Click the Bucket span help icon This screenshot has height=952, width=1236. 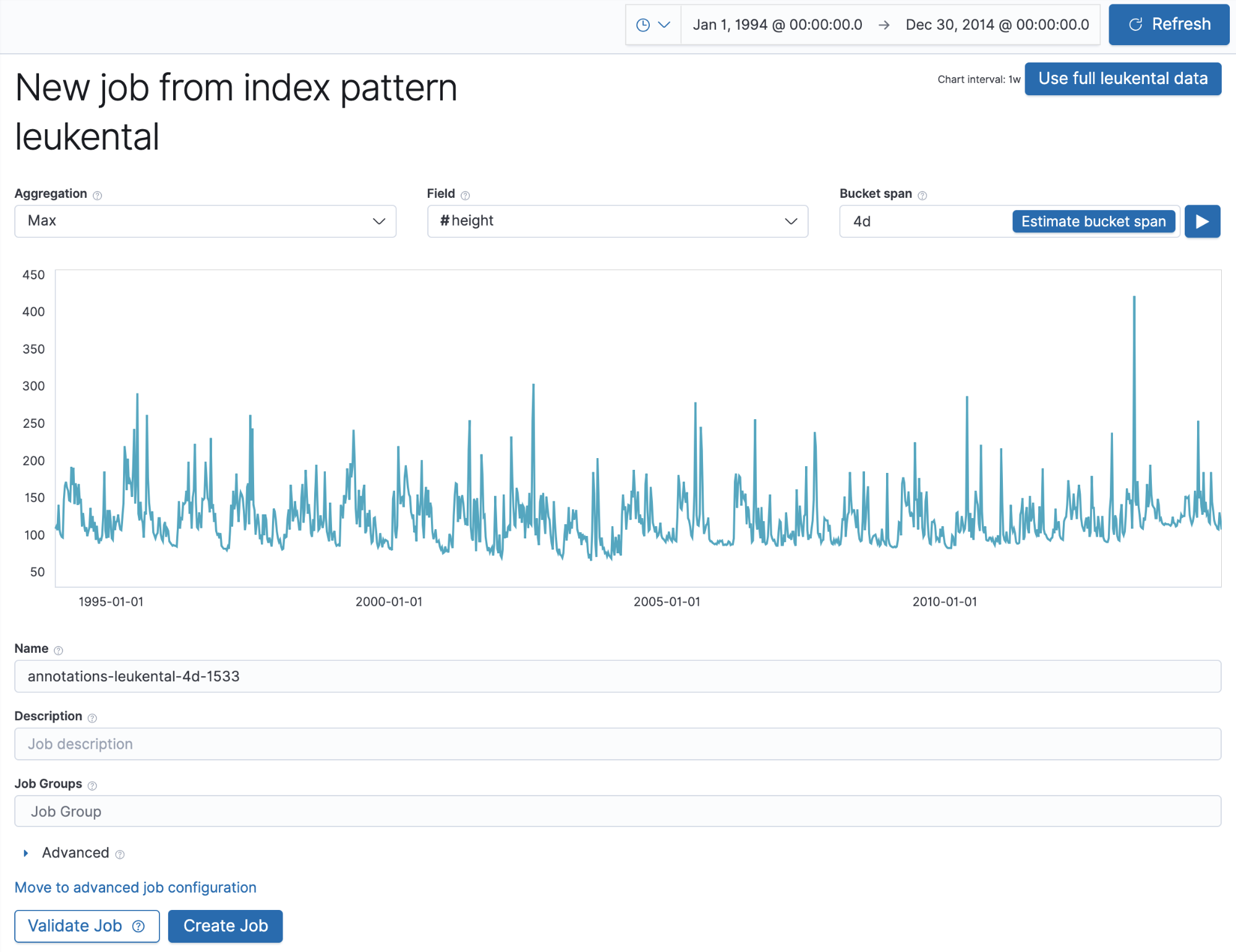click(922, 195)
